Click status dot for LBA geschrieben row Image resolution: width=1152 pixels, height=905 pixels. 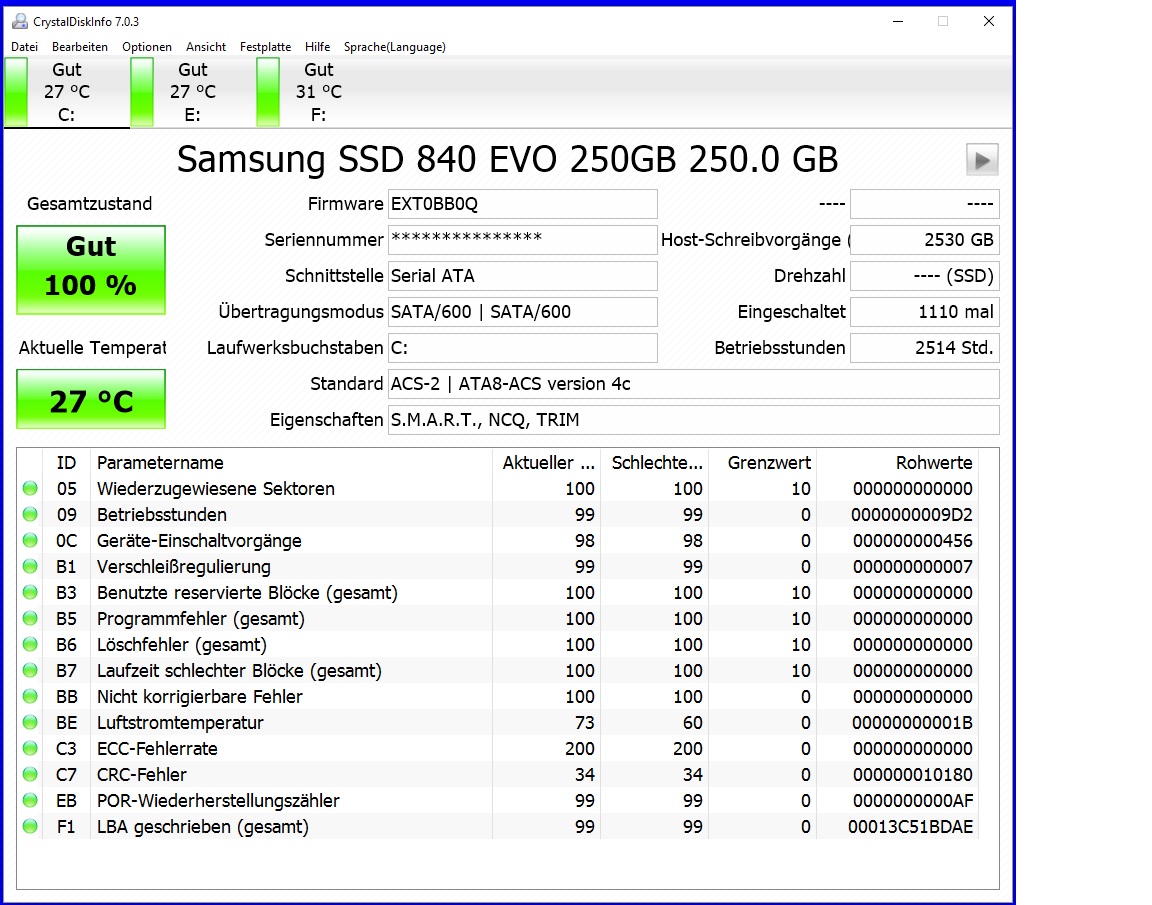point(30,826)
